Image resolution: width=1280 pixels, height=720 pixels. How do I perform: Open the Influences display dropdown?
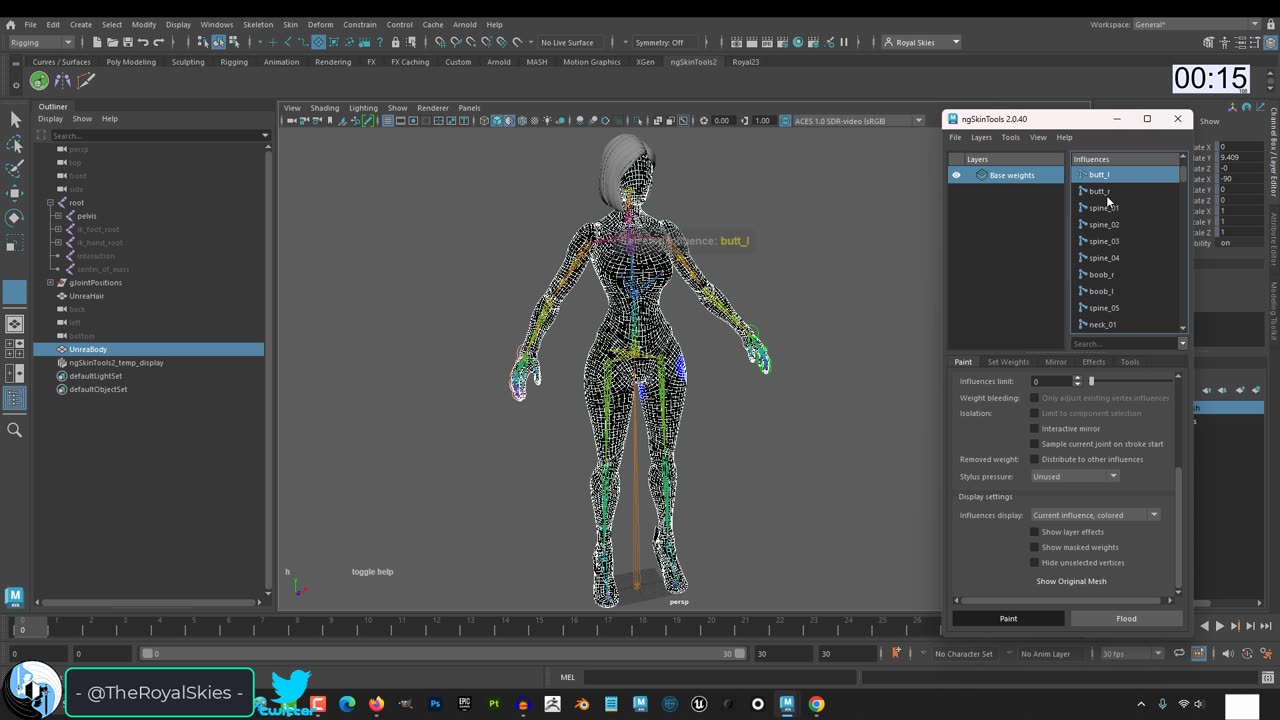tap(1095, 515)
